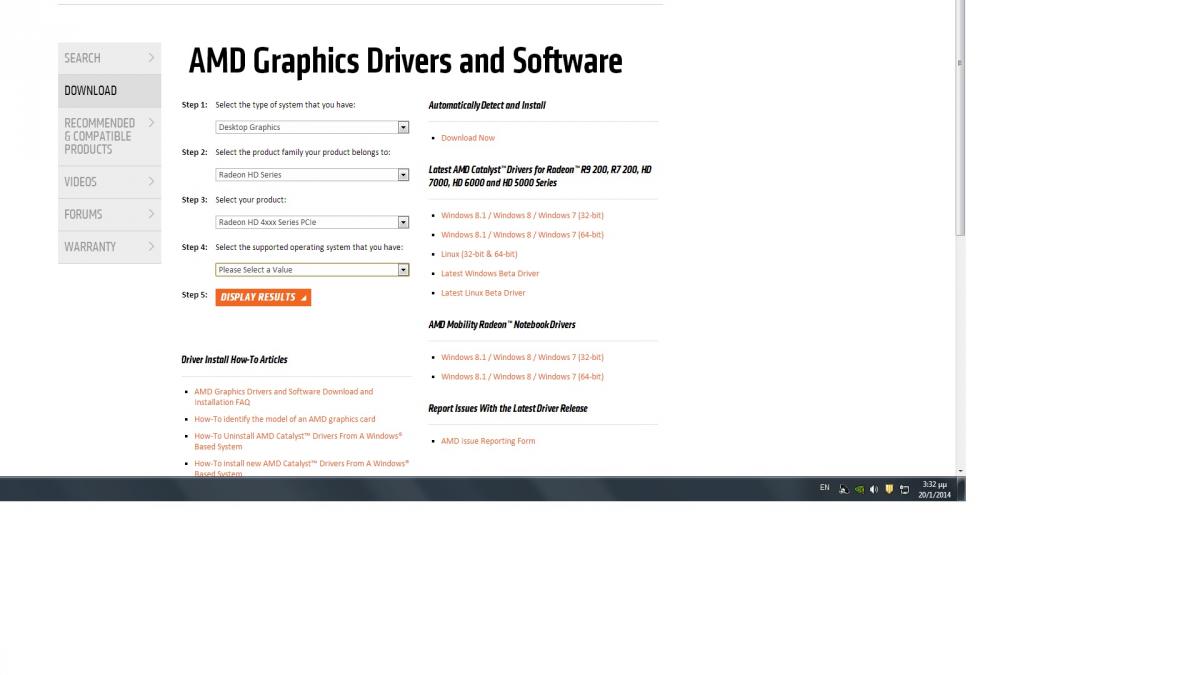Open the Latest Windows Beta Driver link
This screenshot has height=675, width=1200.
click(x=490, y=273)
